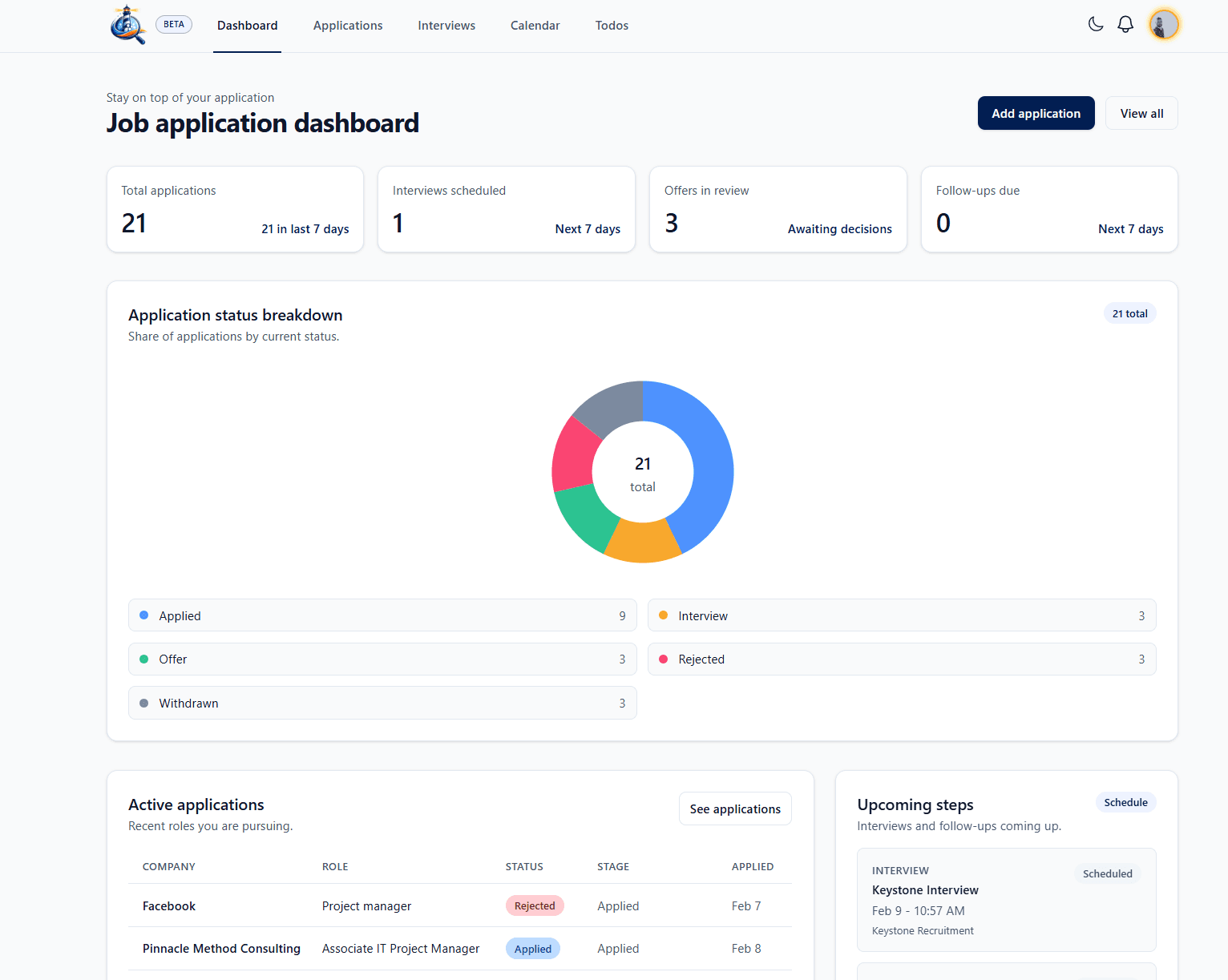Open the notifications bell
The width and height of the screenshot is (1228, 980).
click(x=1125, y=24)
